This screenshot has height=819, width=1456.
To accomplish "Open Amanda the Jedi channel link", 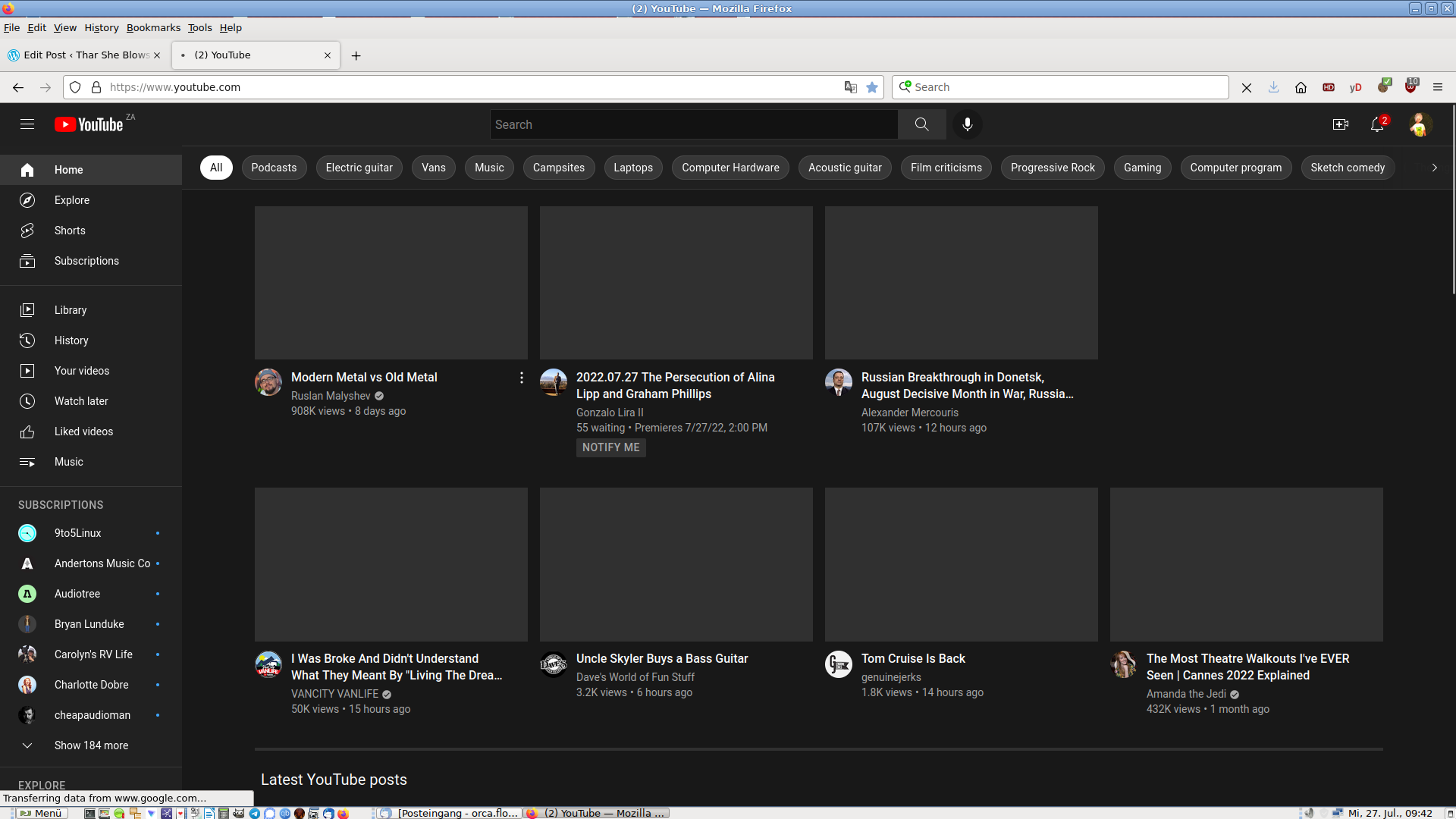I will 1186,694.
